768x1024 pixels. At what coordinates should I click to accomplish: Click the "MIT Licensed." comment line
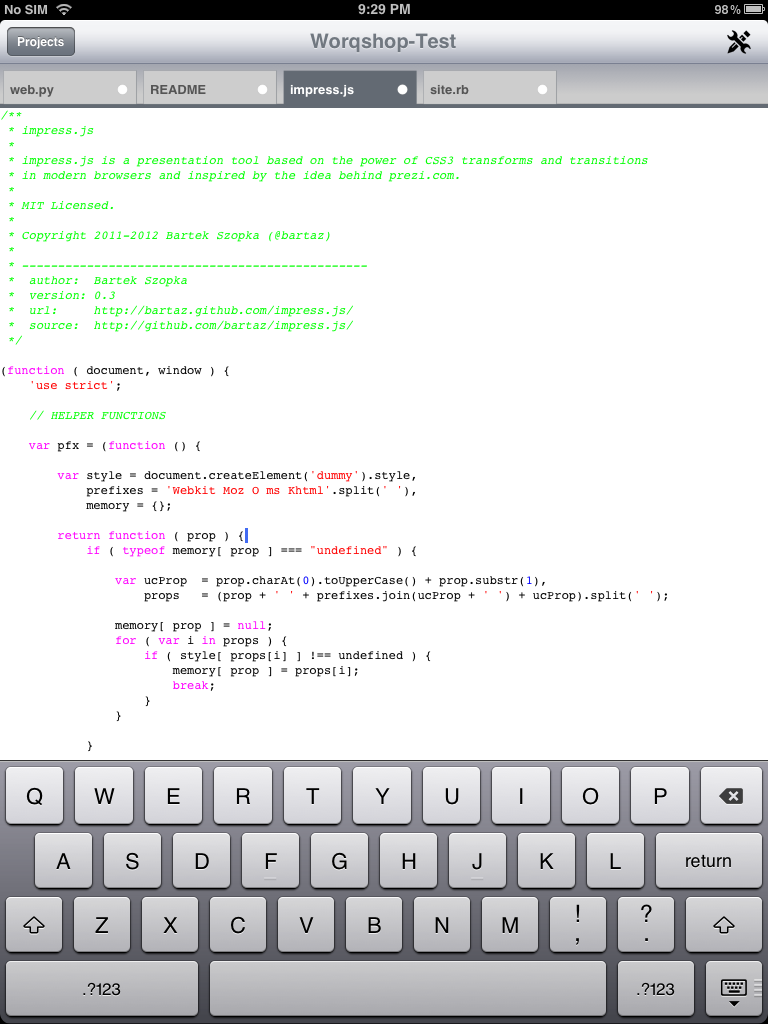tap(62, 205)
